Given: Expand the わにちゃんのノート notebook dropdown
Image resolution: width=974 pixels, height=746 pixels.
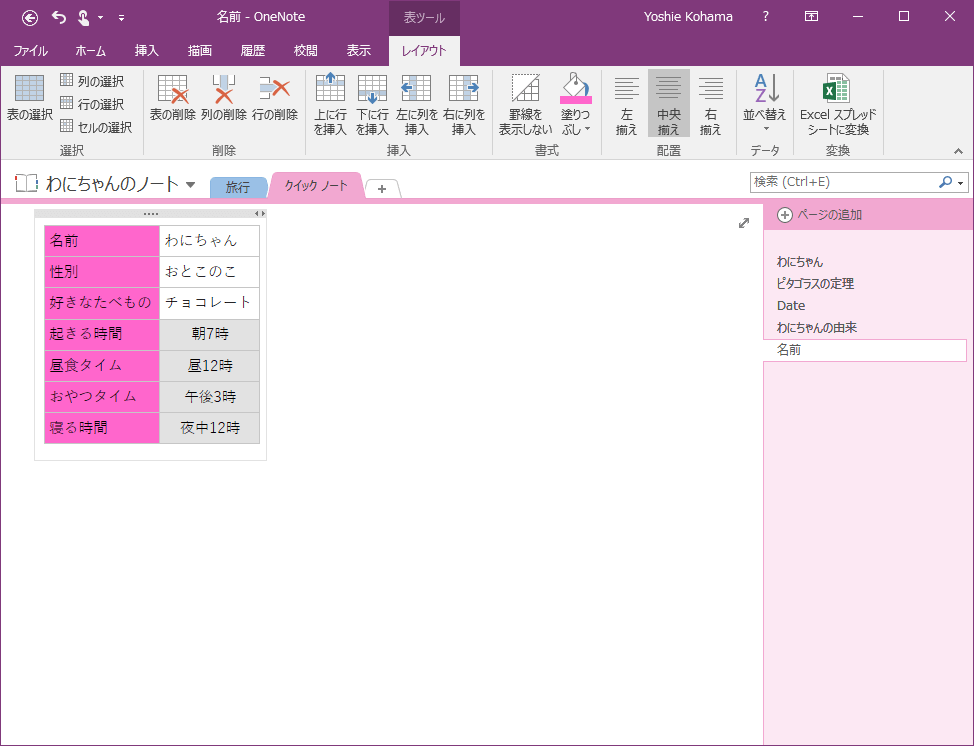Looking at the screenshot, I should (190, 184).
